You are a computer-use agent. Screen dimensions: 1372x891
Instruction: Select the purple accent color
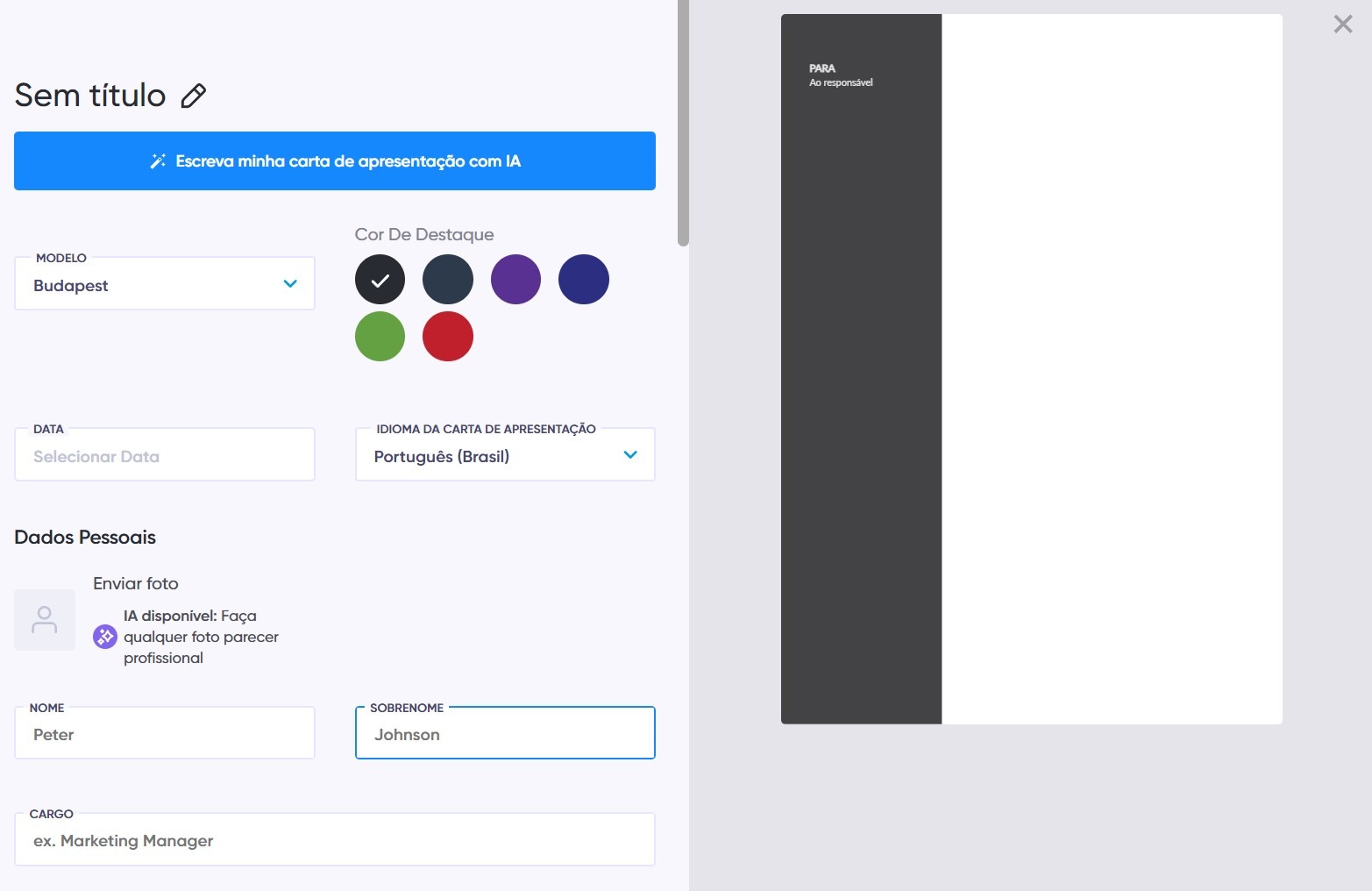pos(515,279)
